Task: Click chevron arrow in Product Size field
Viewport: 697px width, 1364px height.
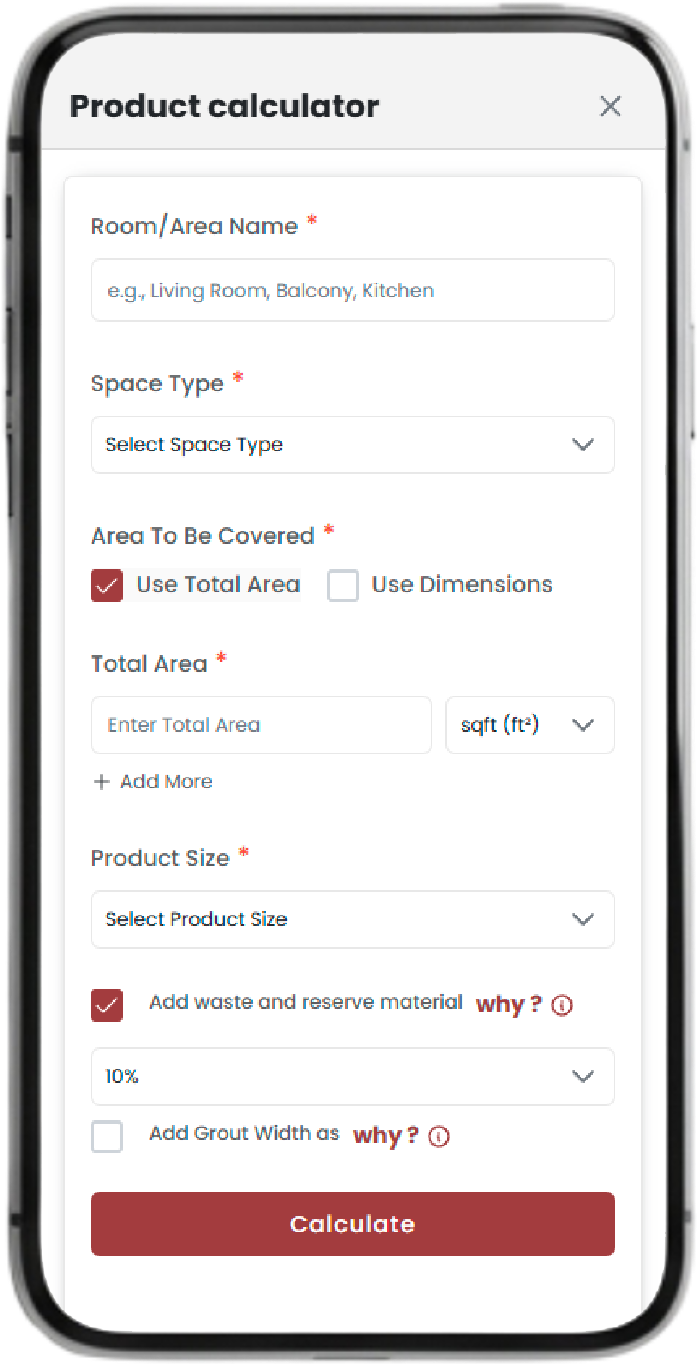Action: [583, 919]
